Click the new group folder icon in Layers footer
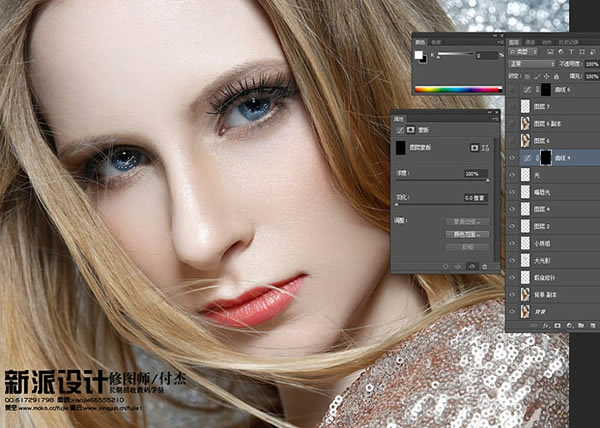The image size is (600, 428). click(581, 325)
